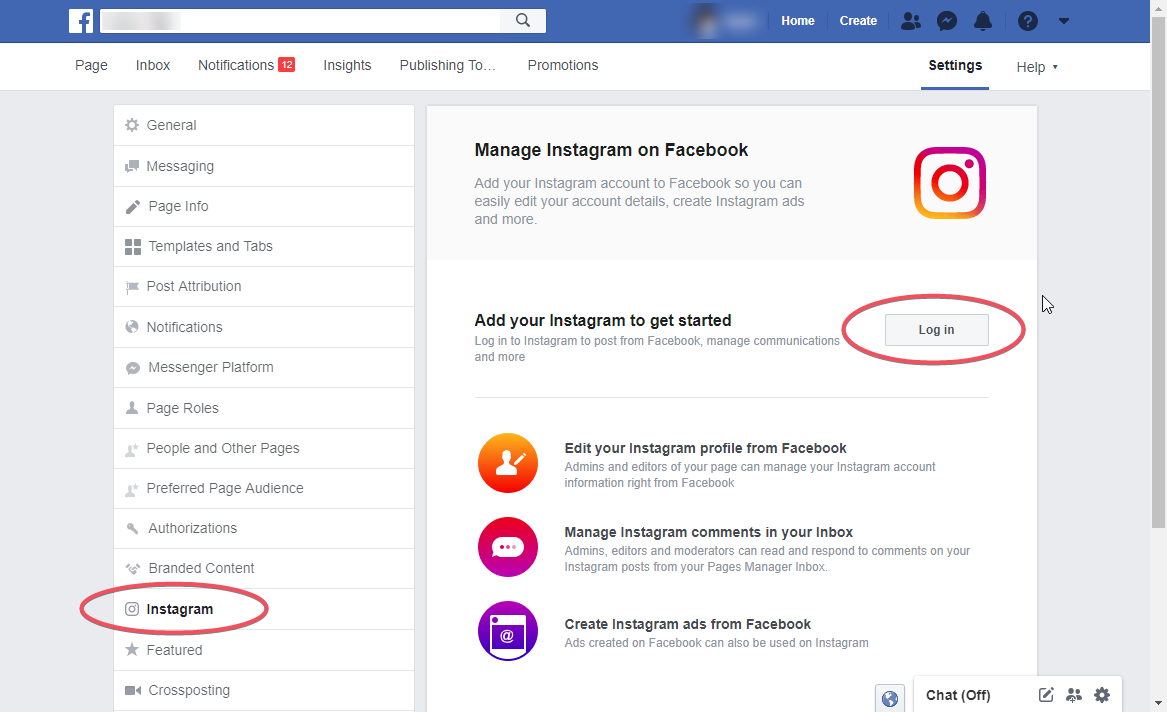
Task: Click the create group icon in Chat bar
Action: click(x=1073, y=695)
